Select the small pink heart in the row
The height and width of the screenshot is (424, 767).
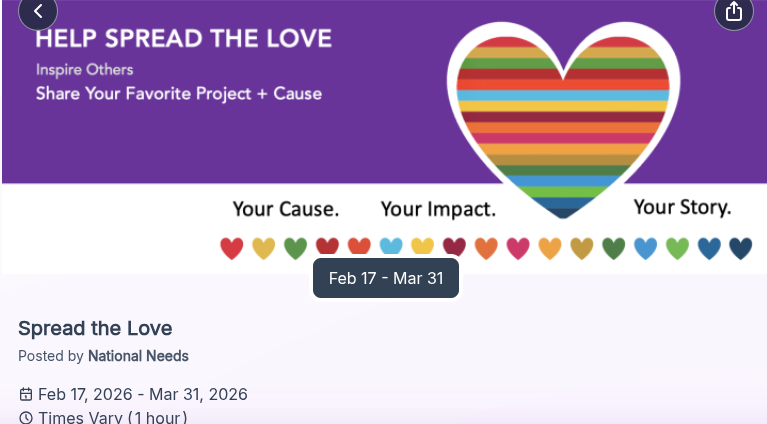(518, 248)
